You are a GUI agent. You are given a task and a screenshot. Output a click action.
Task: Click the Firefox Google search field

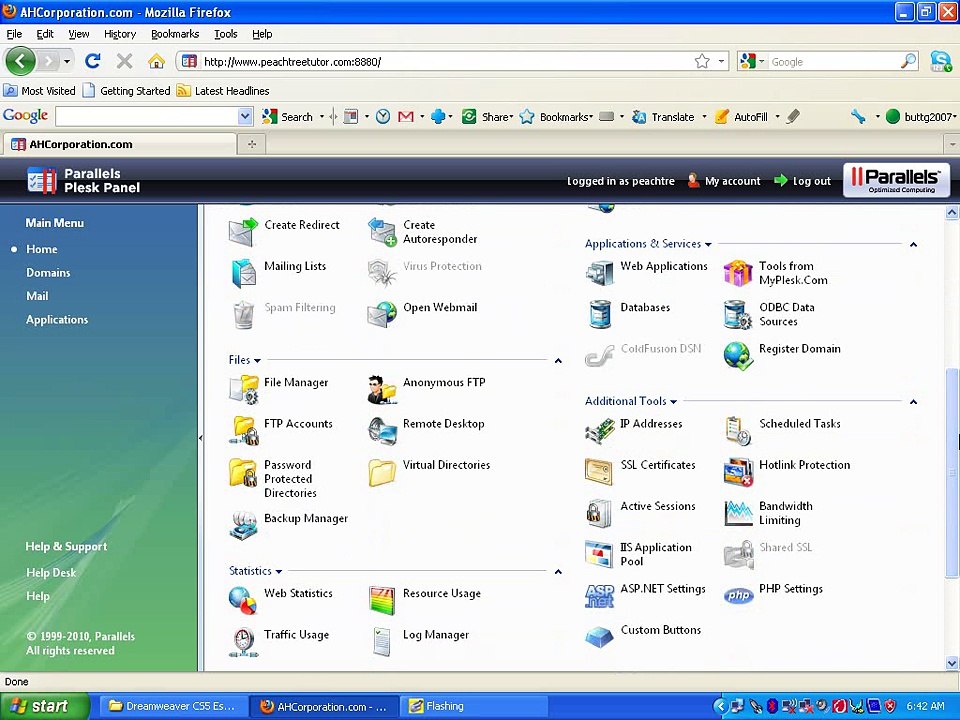coord(834,61)
